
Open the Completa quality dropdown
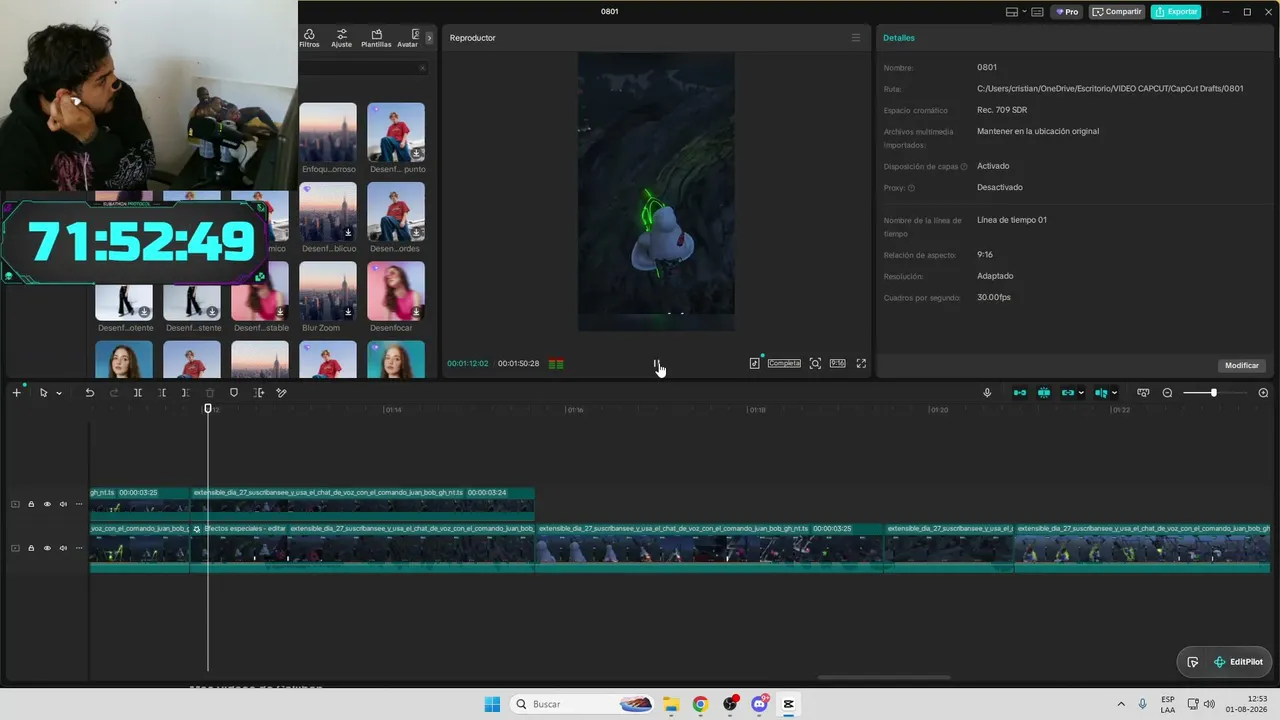(x=784, y=364)
